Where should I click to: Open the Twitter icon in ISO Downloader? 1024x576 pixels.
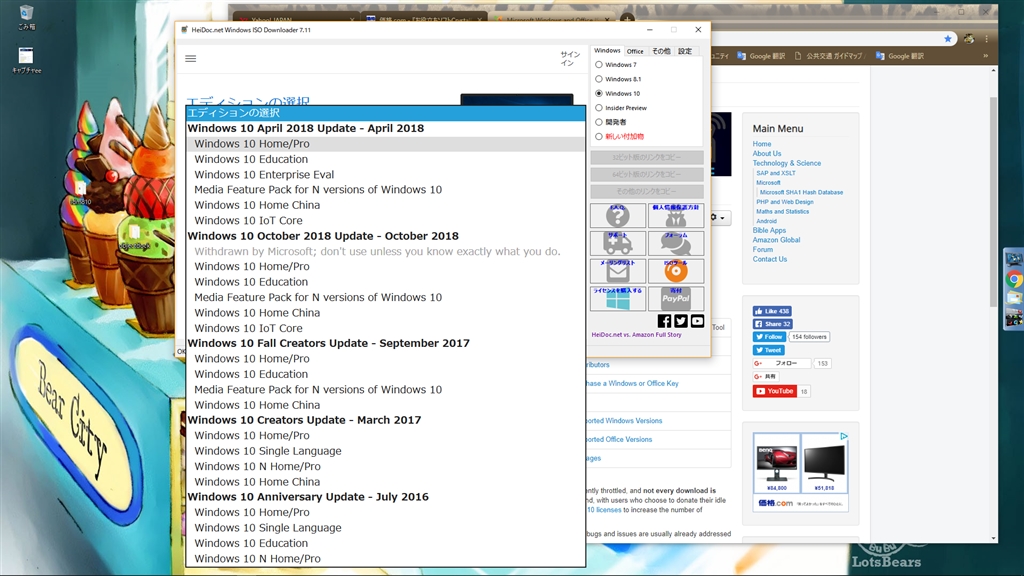[680, 321]
